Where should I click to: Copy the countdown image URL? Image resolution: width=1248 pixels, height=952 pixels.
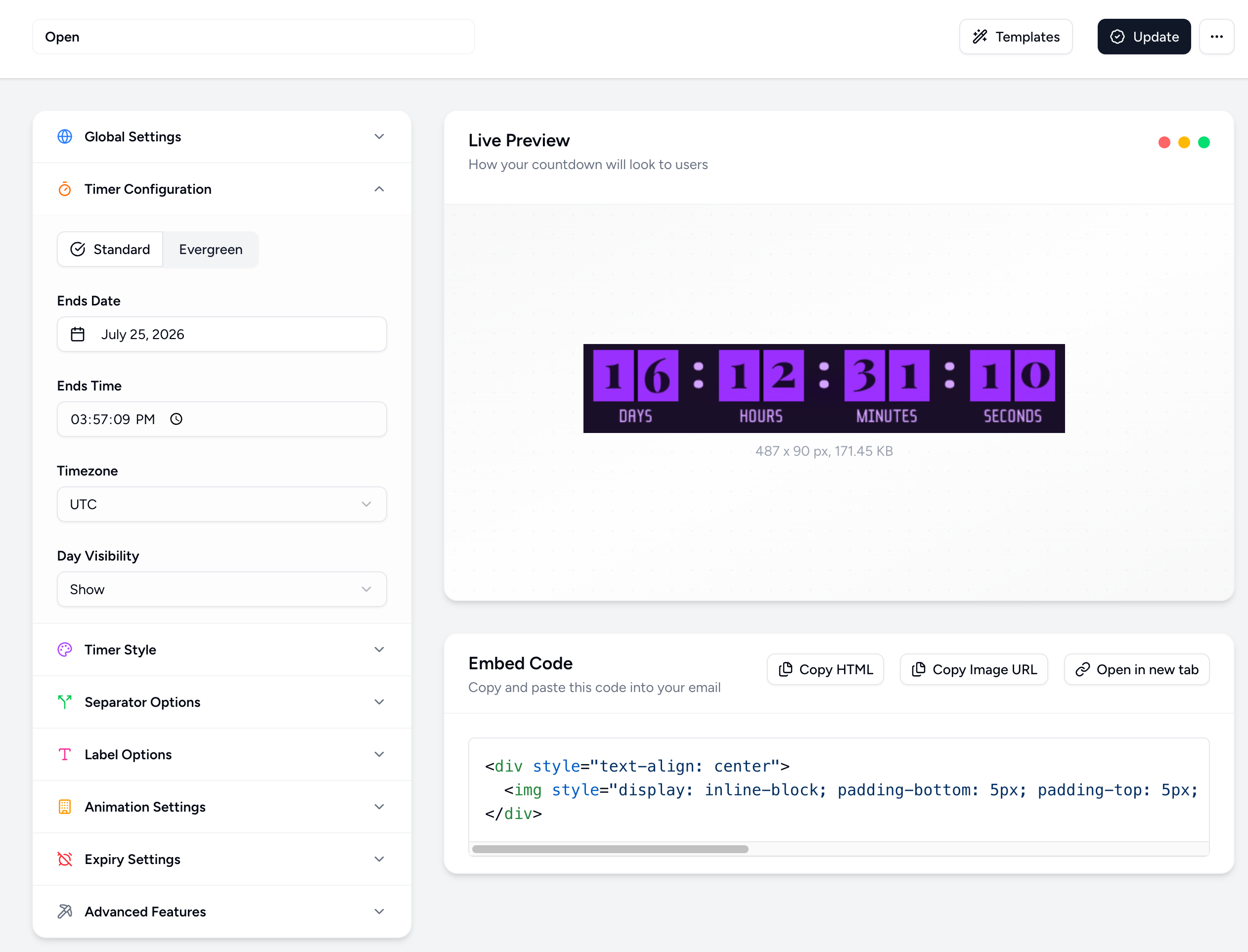[974, 669]
